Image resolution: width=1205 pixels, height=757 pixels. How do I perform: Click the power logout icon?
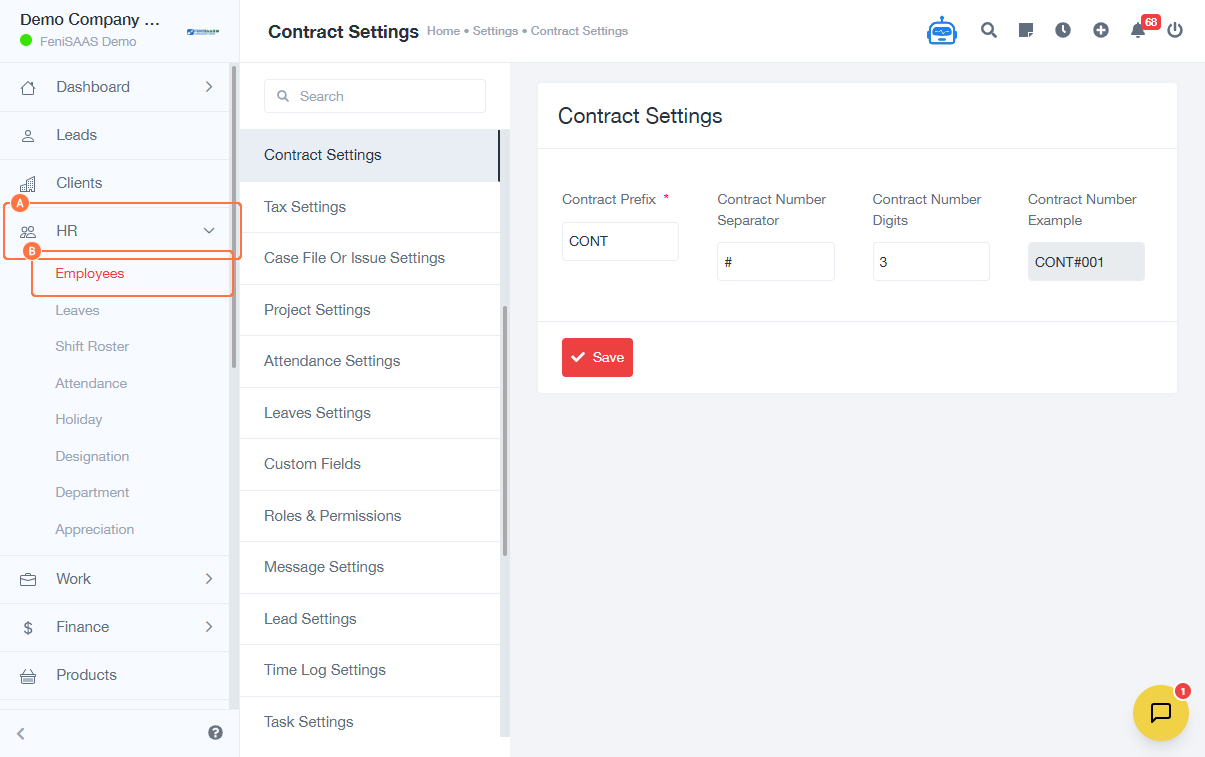(1175, 30)
